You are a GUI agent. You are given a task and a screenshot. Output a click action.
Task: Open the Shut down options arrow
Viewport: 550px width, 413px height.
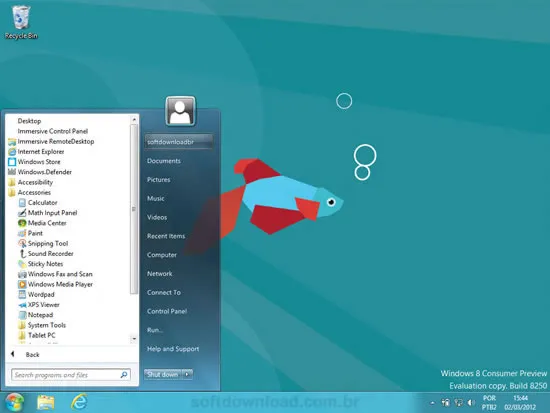[x=187, y=374]
